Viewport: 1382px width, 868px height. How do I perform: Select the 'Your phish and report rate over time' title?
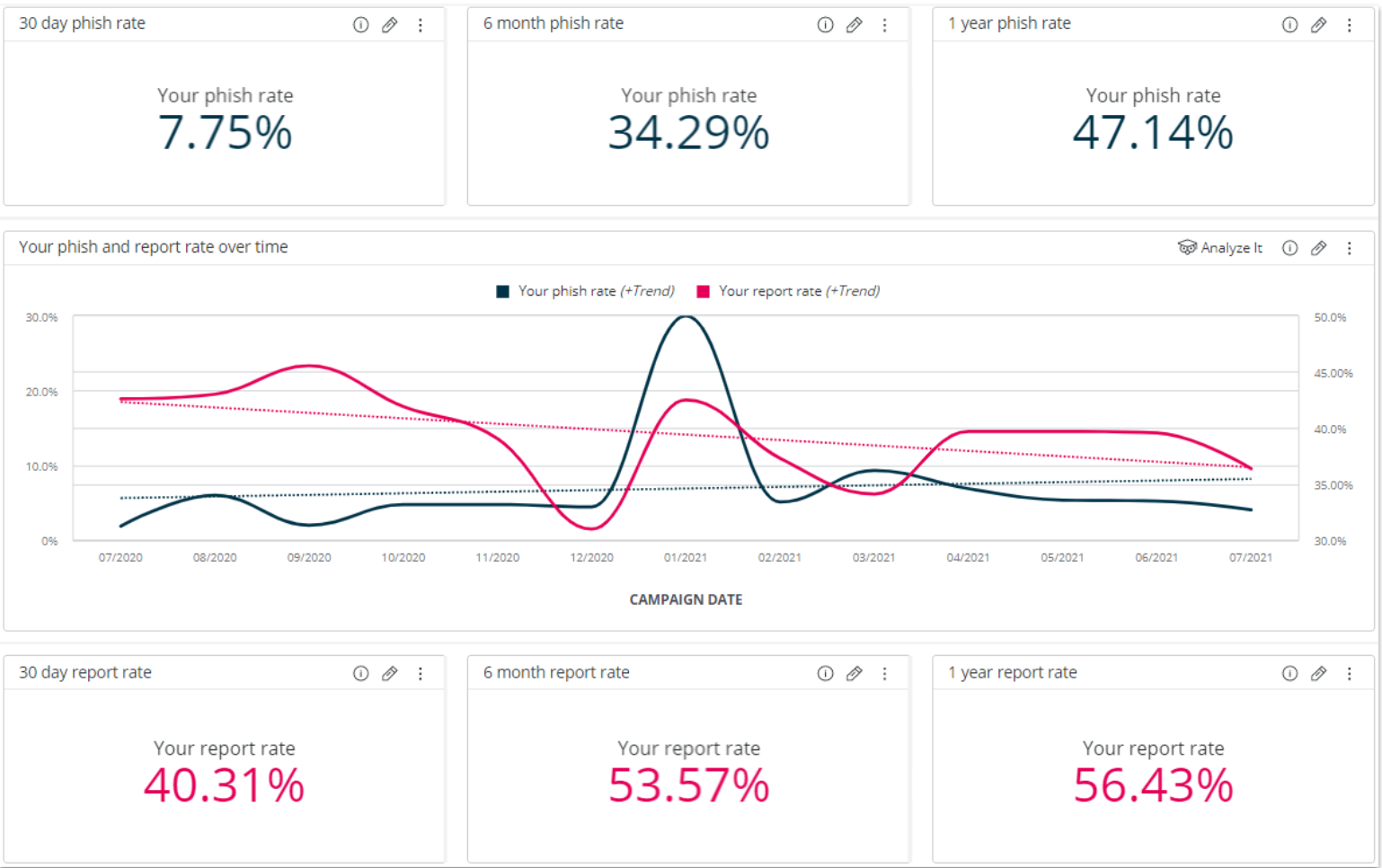click(153, 246)
